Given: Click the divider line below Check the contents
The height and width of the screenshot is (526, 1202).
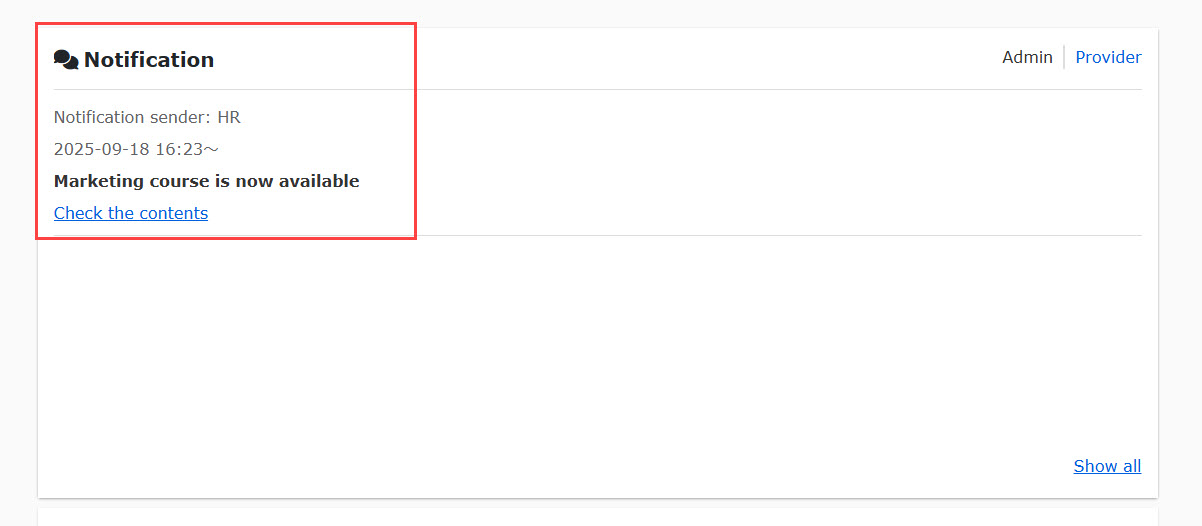Looking at the screenshot, I should (700, 236).
